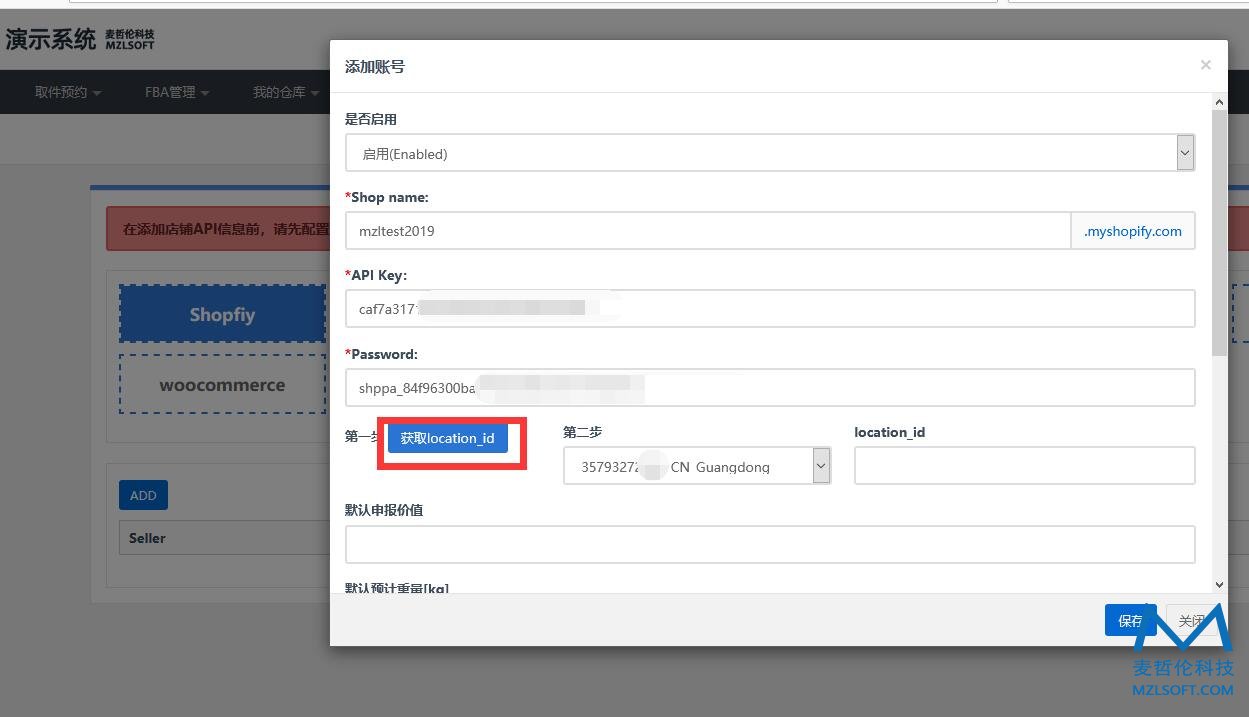Close the 添加账号 dialog with the X
This screenshot has width=1249, height=717.
[1205, 65]
